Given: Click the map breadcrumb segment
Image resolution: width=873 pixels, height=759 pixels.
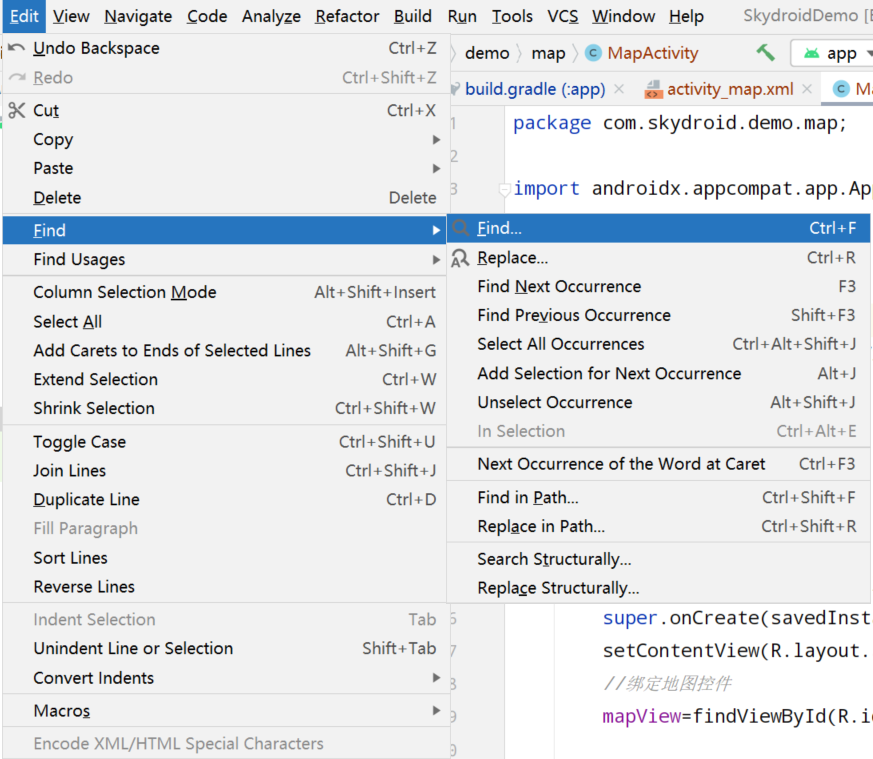Looking at the screenshot, I should [x=548, y=53].
